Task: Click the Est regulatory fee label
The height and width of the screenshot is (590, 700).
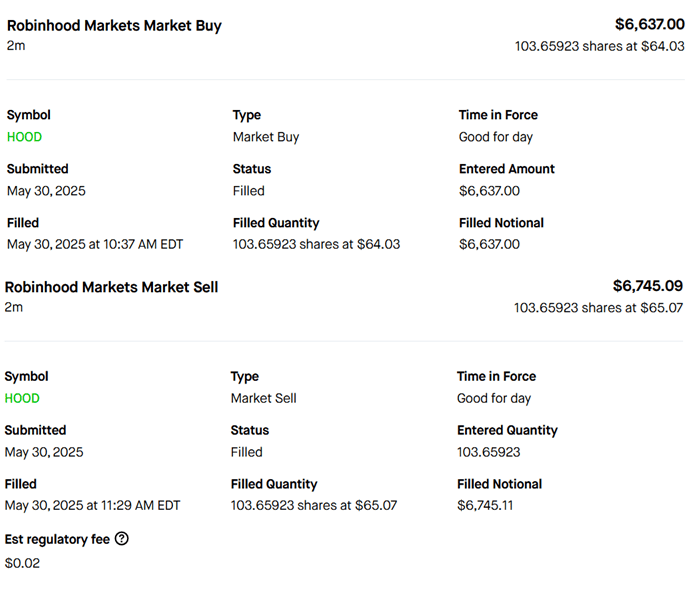Action: (56, 539)
